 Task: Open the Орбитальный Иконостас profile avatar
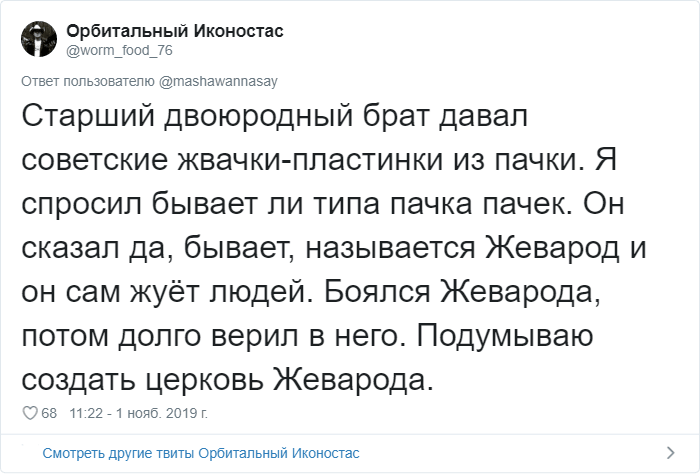tap(37, 40)
